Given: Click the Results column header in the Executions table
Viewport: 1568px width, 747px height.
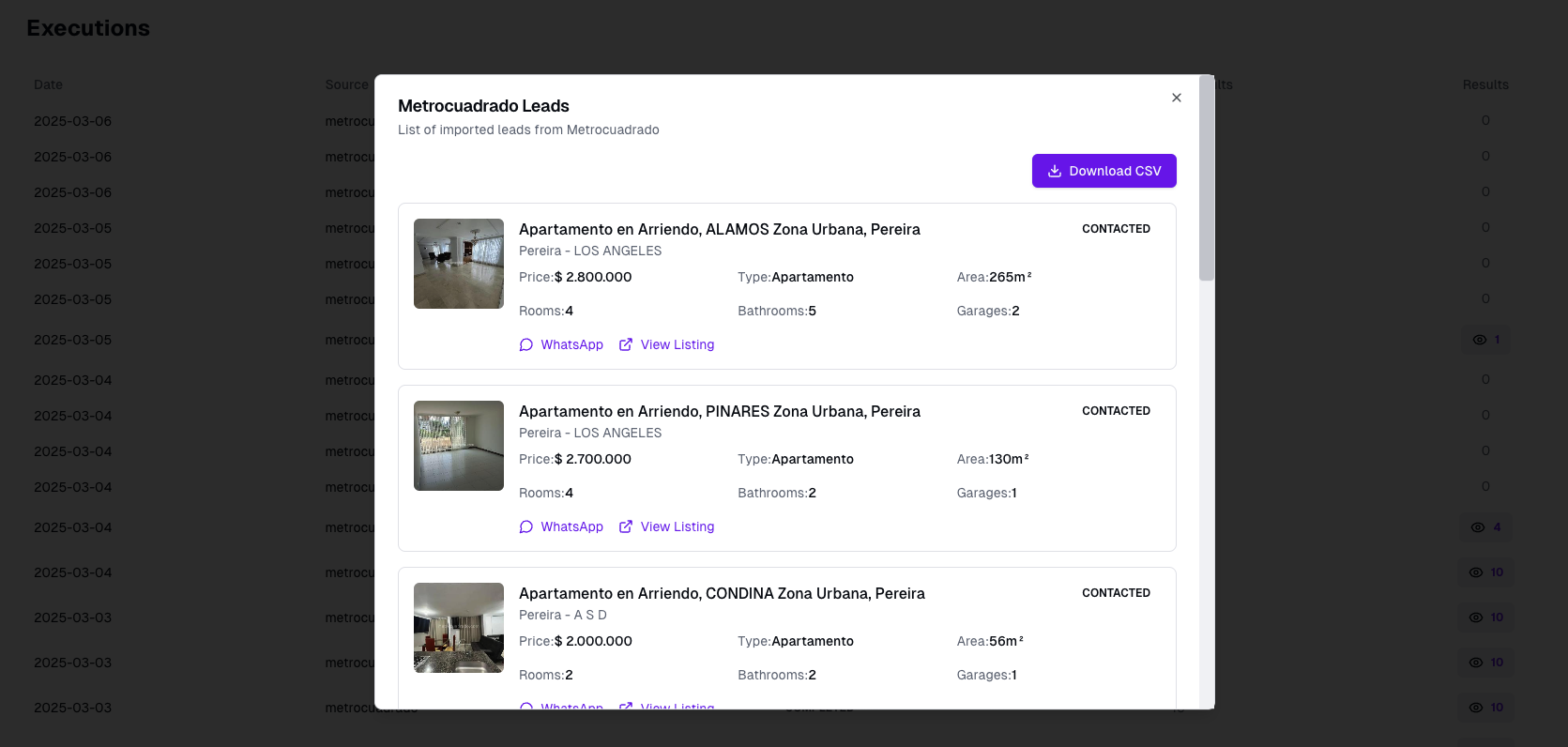Looking at the screenshot, I should 1485,84.
